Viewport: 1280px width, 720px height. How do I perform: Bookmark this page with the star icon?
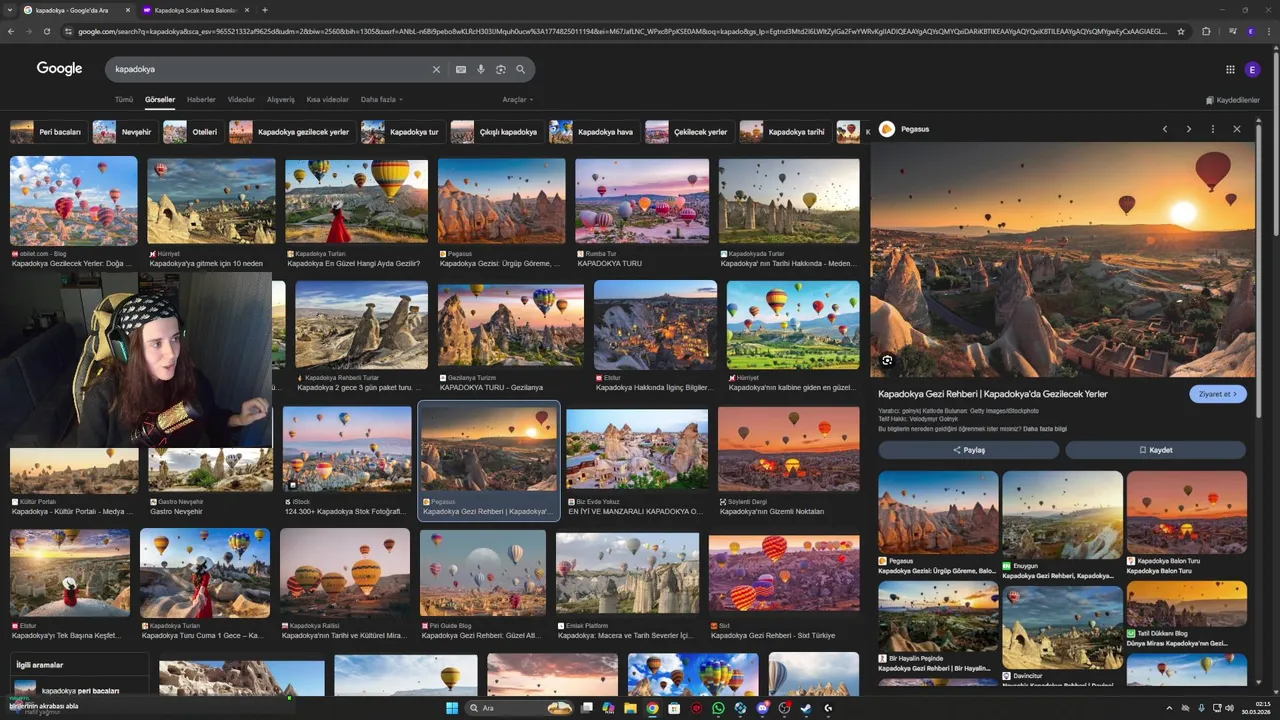[1181, 31]
